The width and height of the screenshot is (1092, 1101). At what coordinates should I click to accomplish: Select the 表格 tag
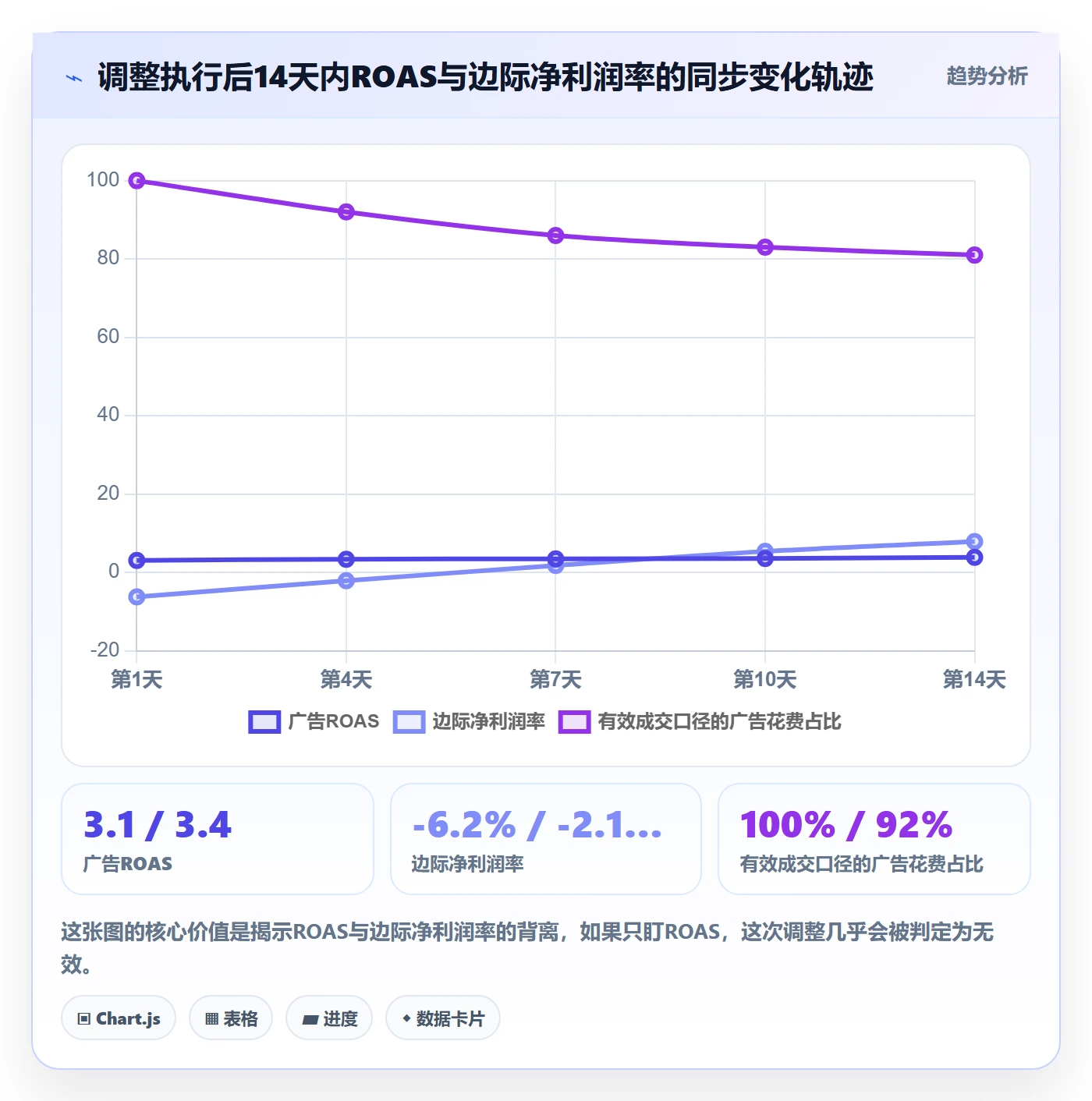coord(231,1018)
